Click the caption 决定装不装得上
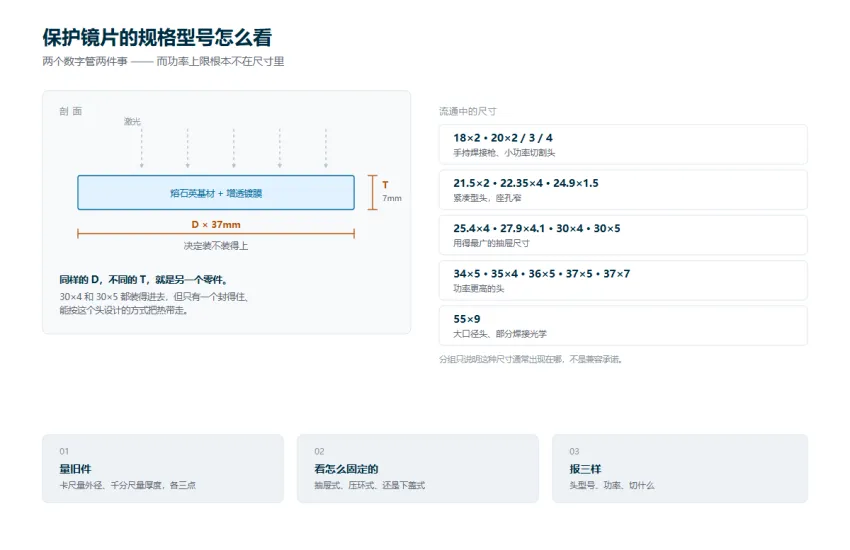The image size is (850, 550). (x=216, y=246)
